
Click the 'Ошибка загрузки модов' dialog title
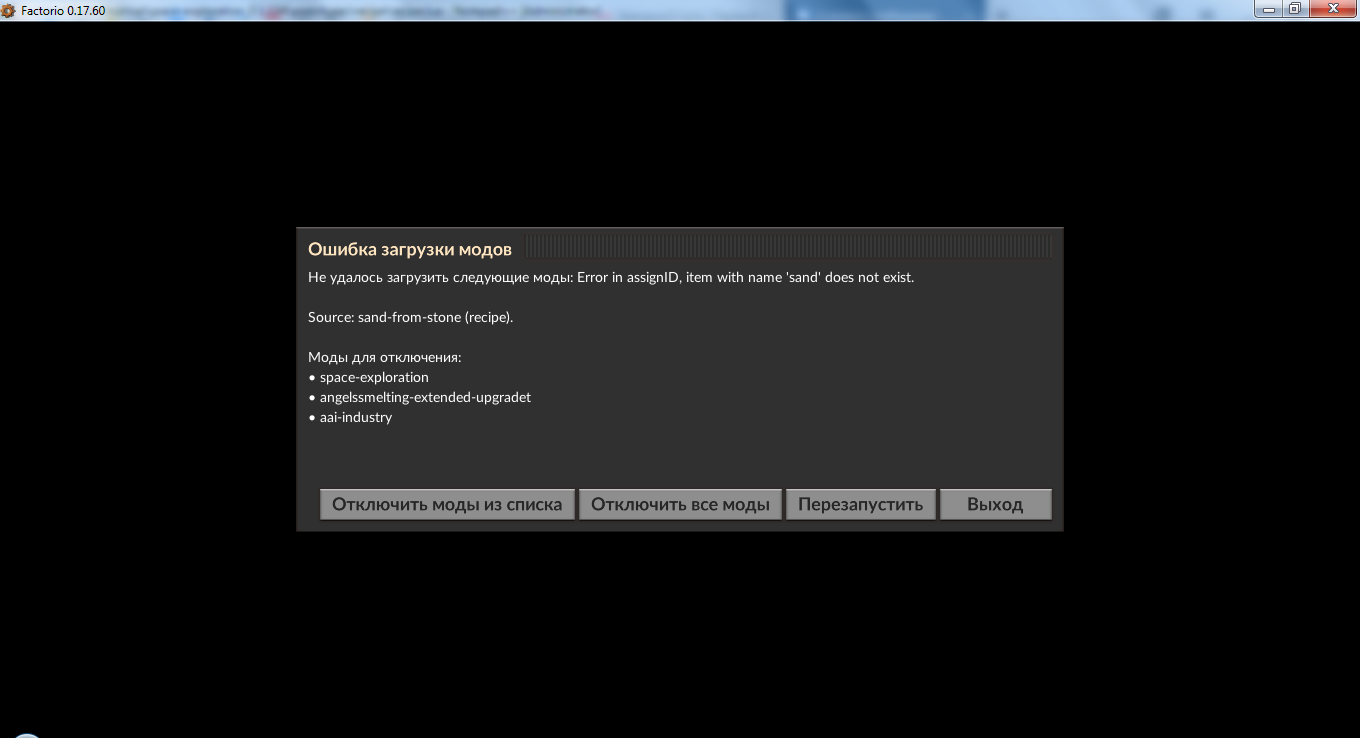point(410,249)
